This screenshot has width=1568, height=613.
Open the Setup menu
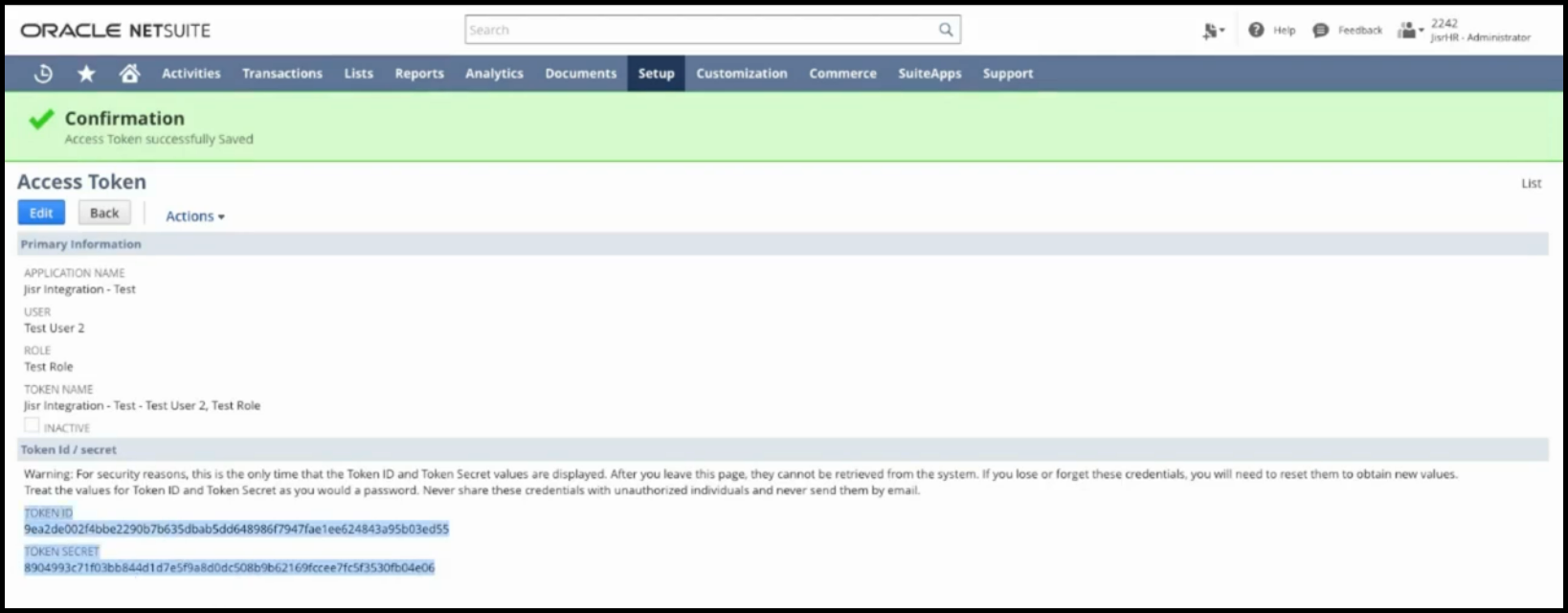pyautogui.click(x=656, y=74)
